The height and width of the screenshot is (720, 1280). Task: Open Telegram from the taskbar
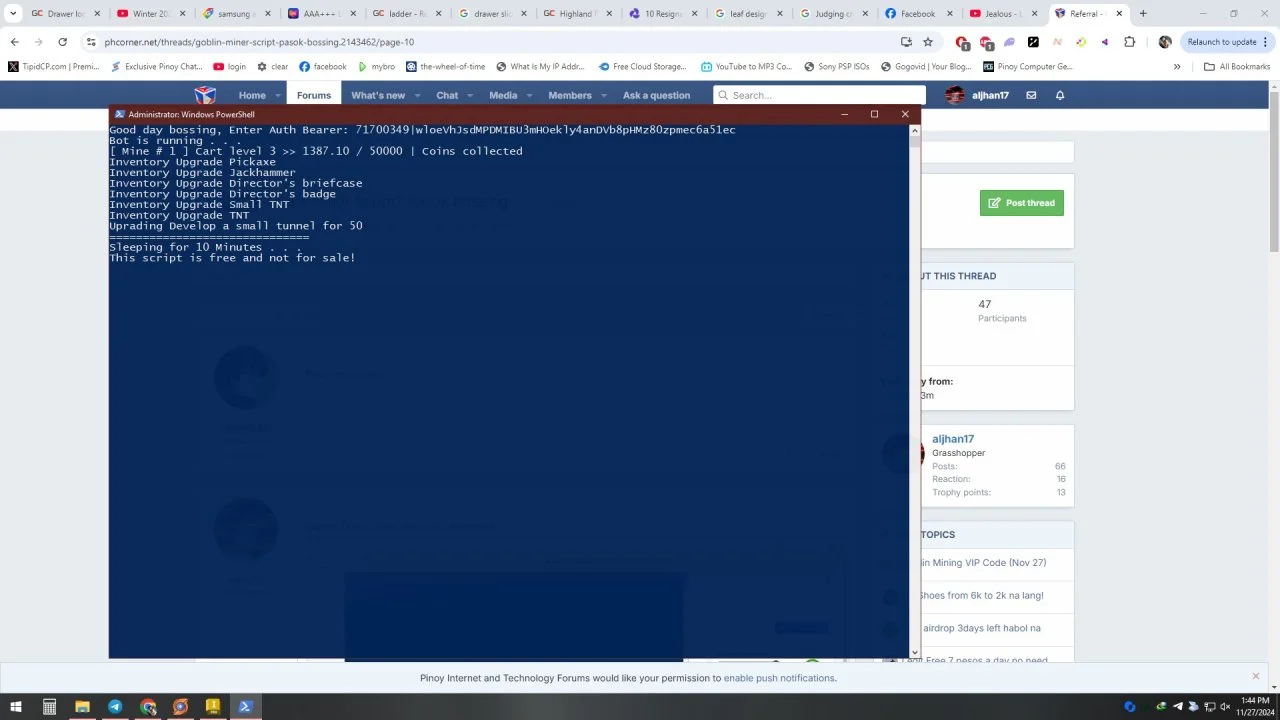(115, 706)
